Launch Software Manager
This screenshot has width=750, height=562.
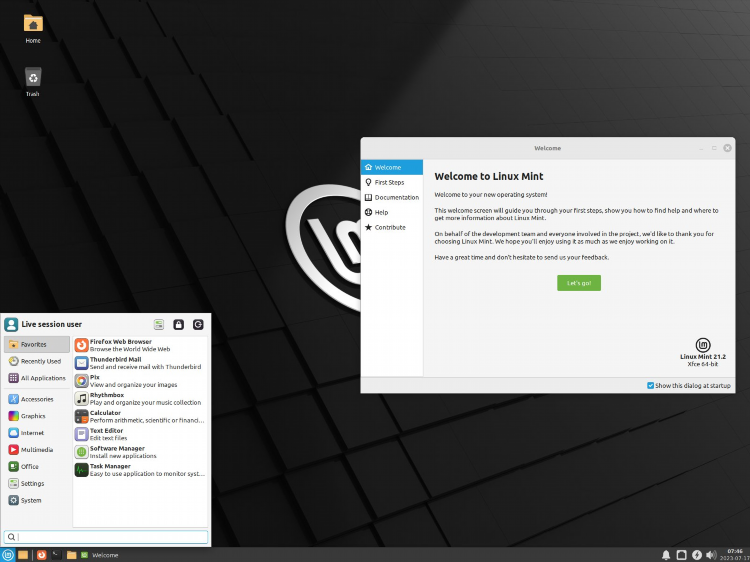140,452
